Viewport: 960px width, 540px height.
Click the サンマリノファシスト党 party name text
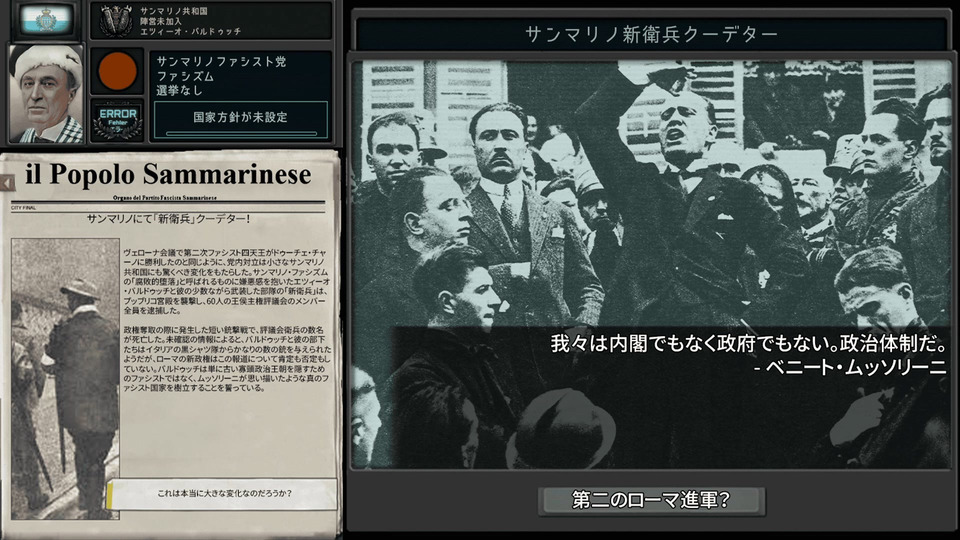coord(221,62)
